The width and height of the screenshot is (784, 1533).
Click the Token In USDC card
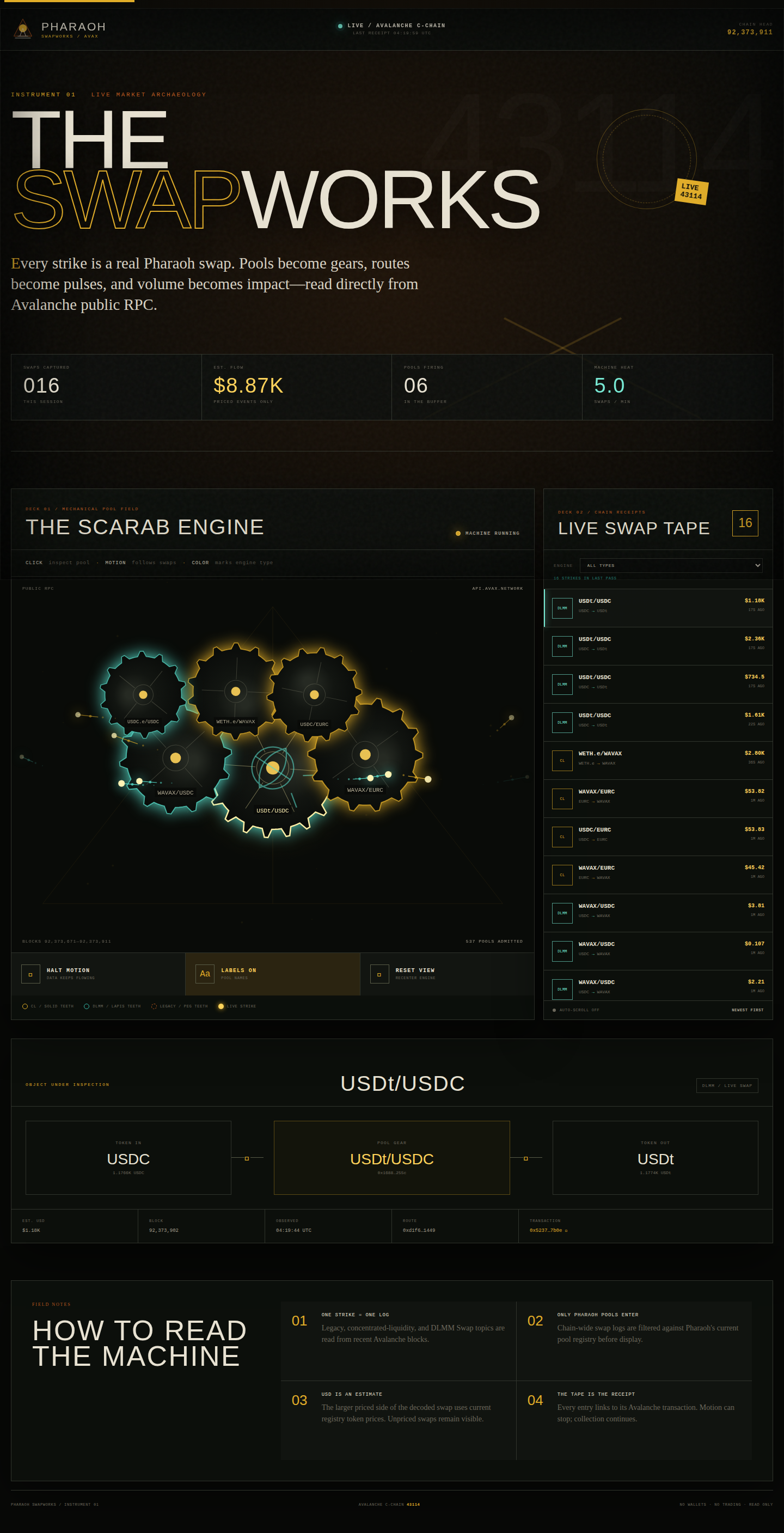point(128,1157)
